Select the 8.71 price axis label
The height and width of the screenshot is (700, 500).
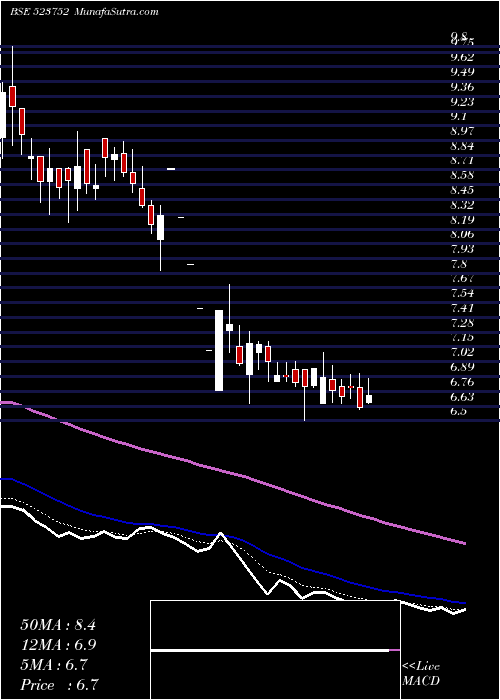point(462,160)
